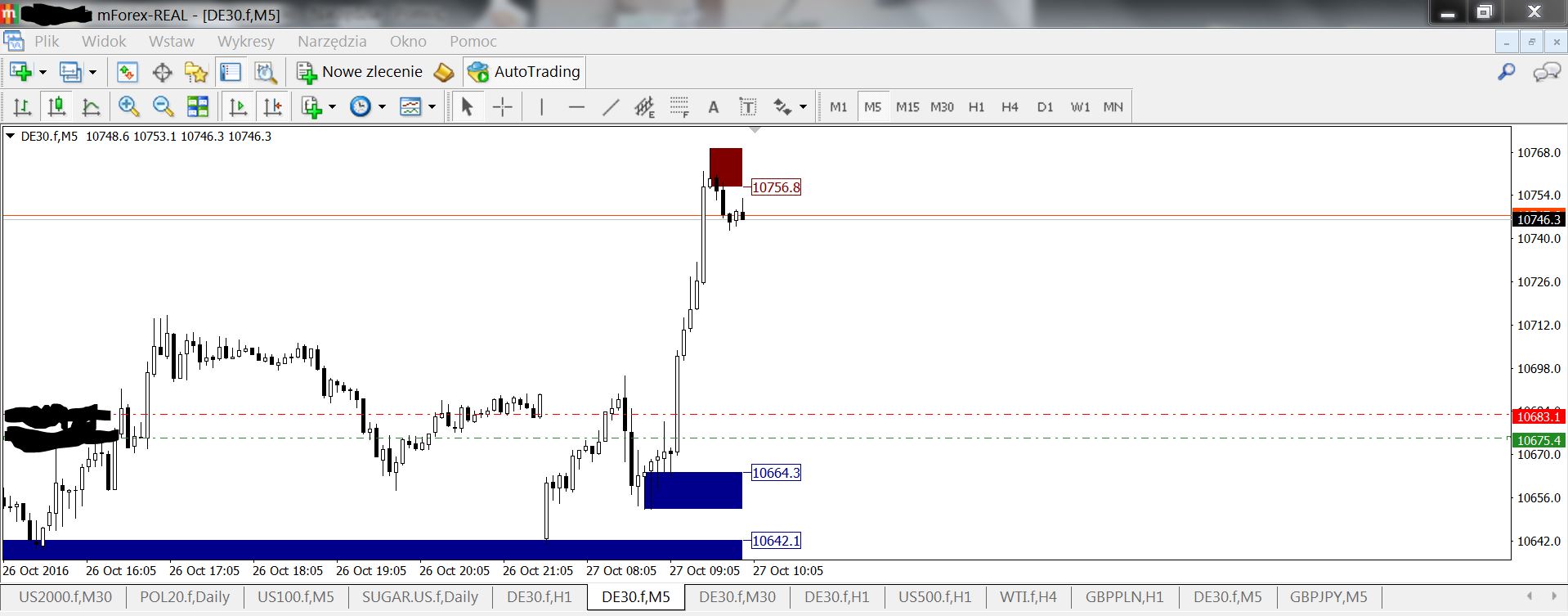1568x616 pixels.
Task: Click the Profiles icon
Action: click(70, 72)
